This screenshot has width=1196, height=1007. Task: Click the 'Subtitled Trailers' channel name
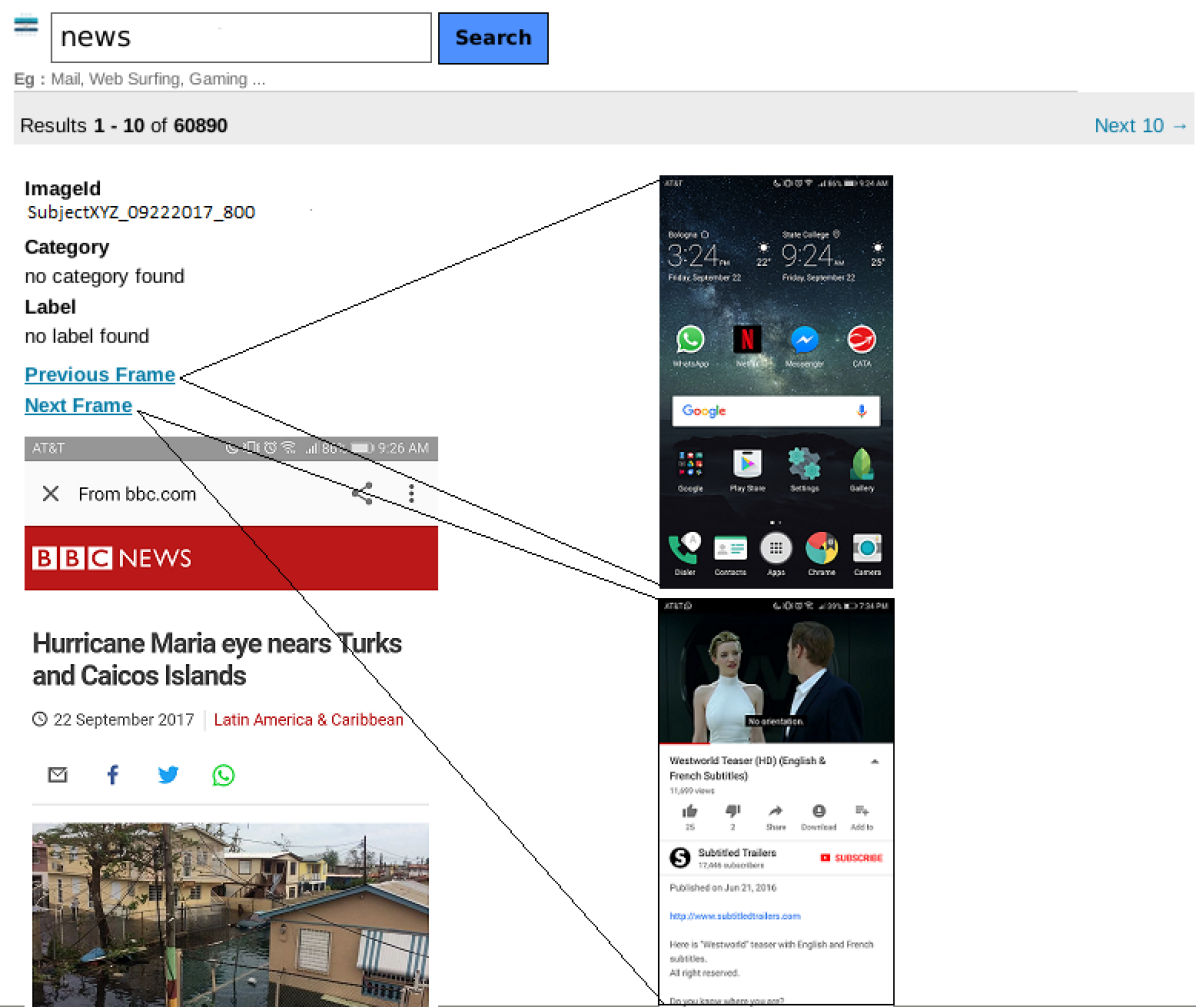(x=737, y=853)
